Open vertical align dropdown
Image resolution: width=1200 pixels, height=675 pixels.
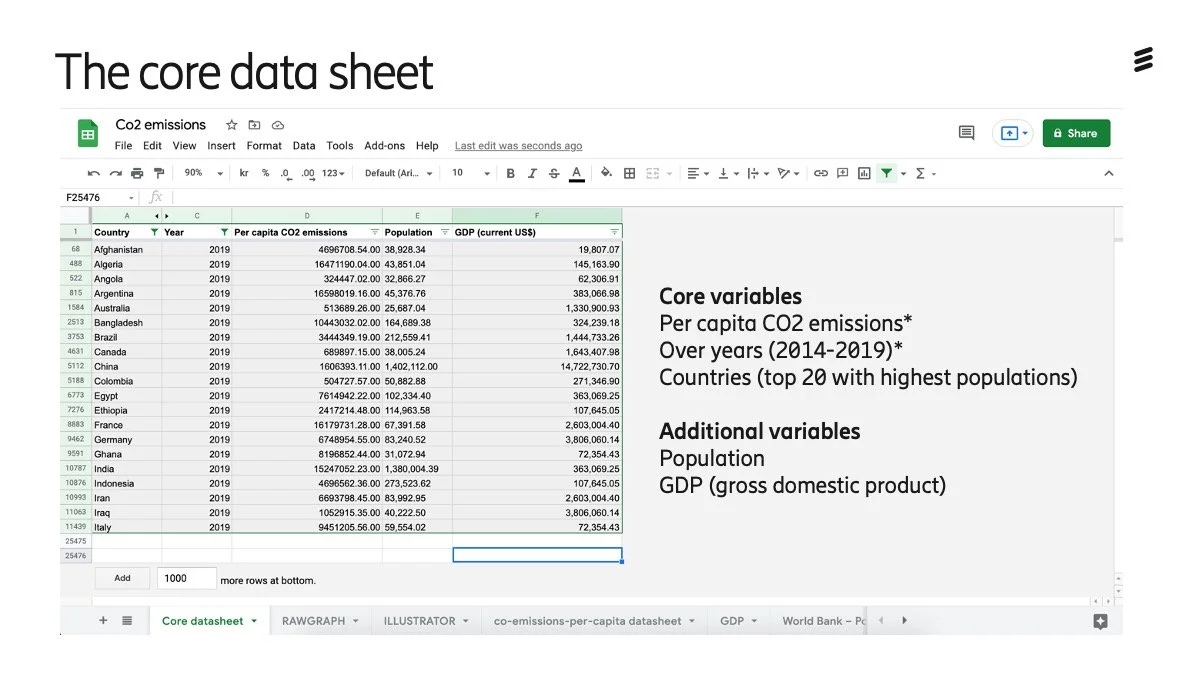[727, 173]
